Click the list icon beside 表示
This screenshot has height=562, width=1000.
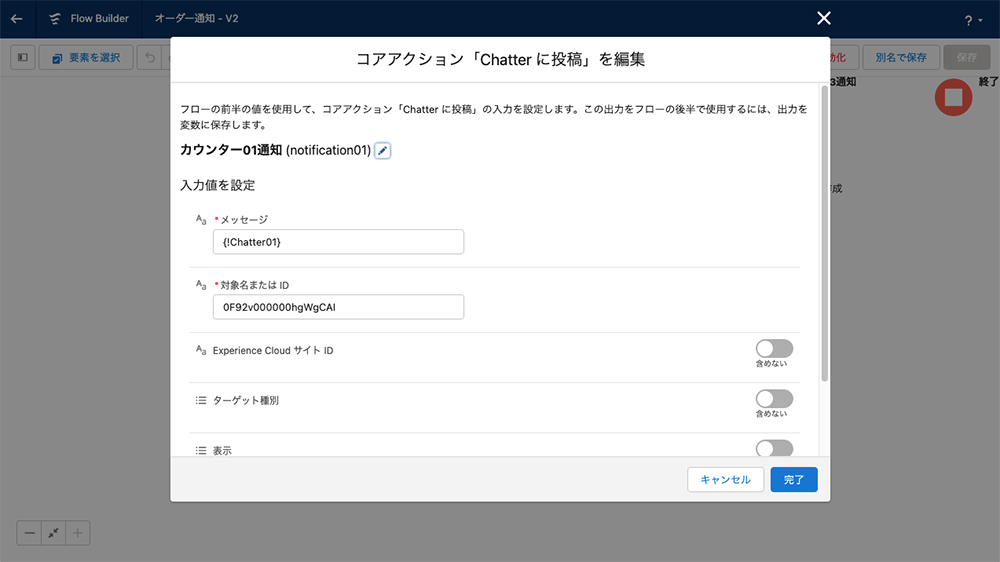tap(201, 450)
